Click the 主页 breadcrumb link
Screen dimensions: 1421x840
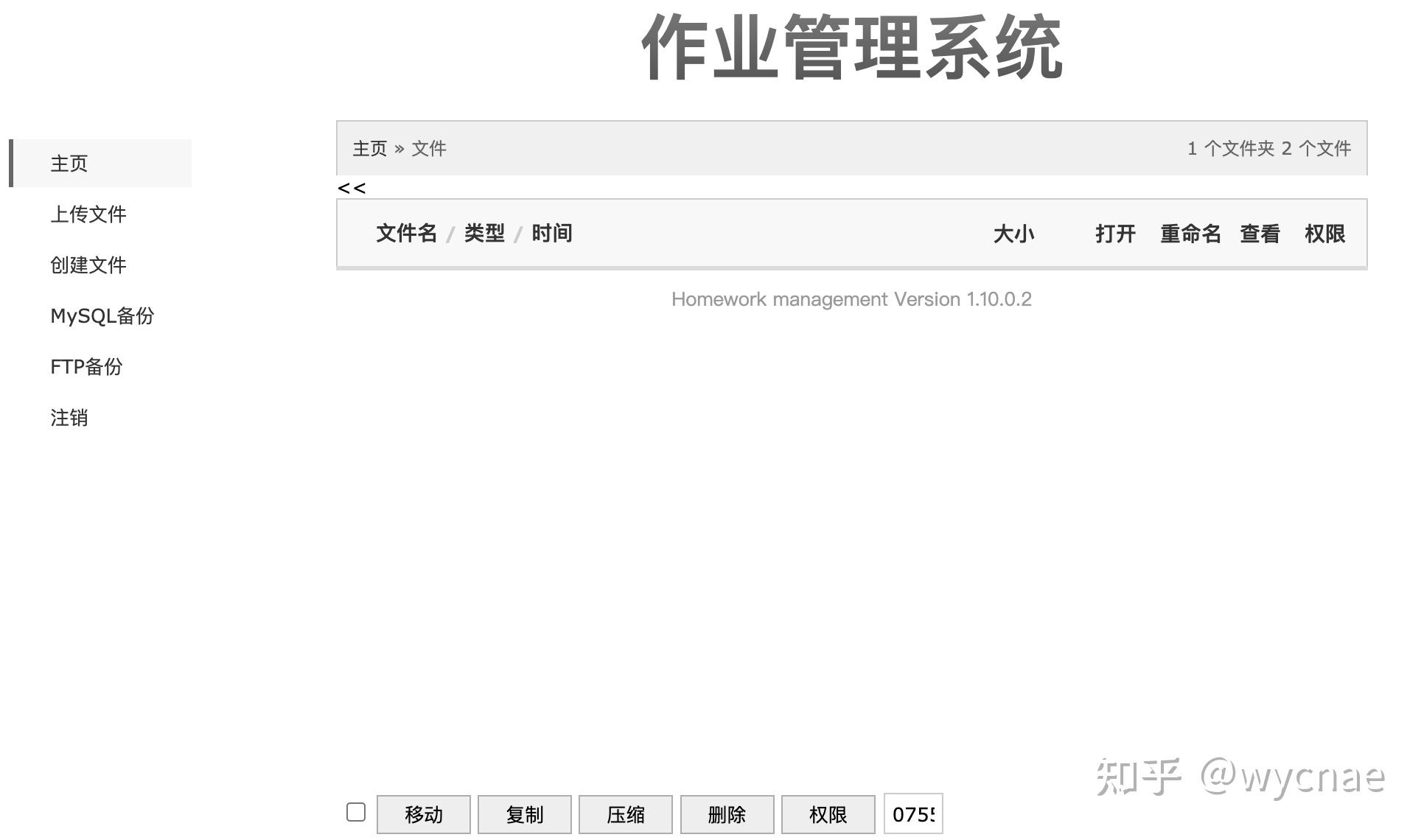[x=370, y=149]
